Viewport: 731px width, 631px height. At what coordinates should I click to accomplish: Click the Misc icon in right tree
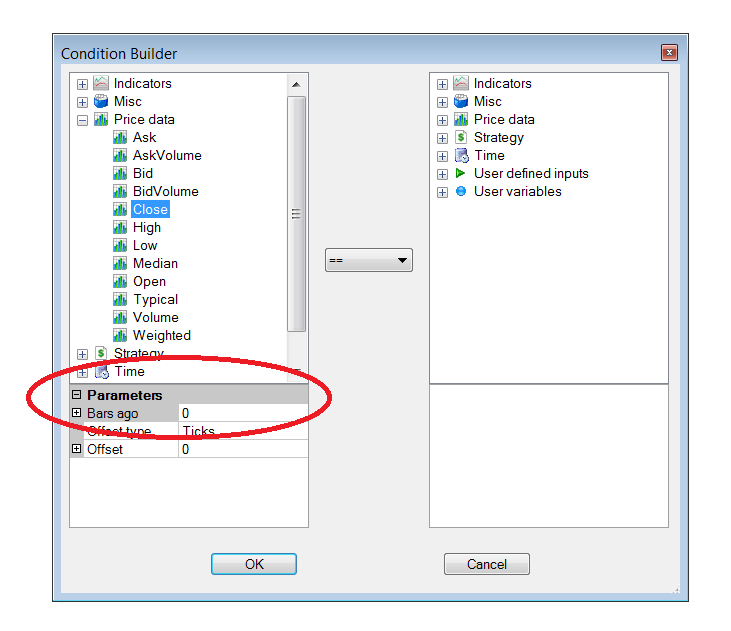pos(461,101)
